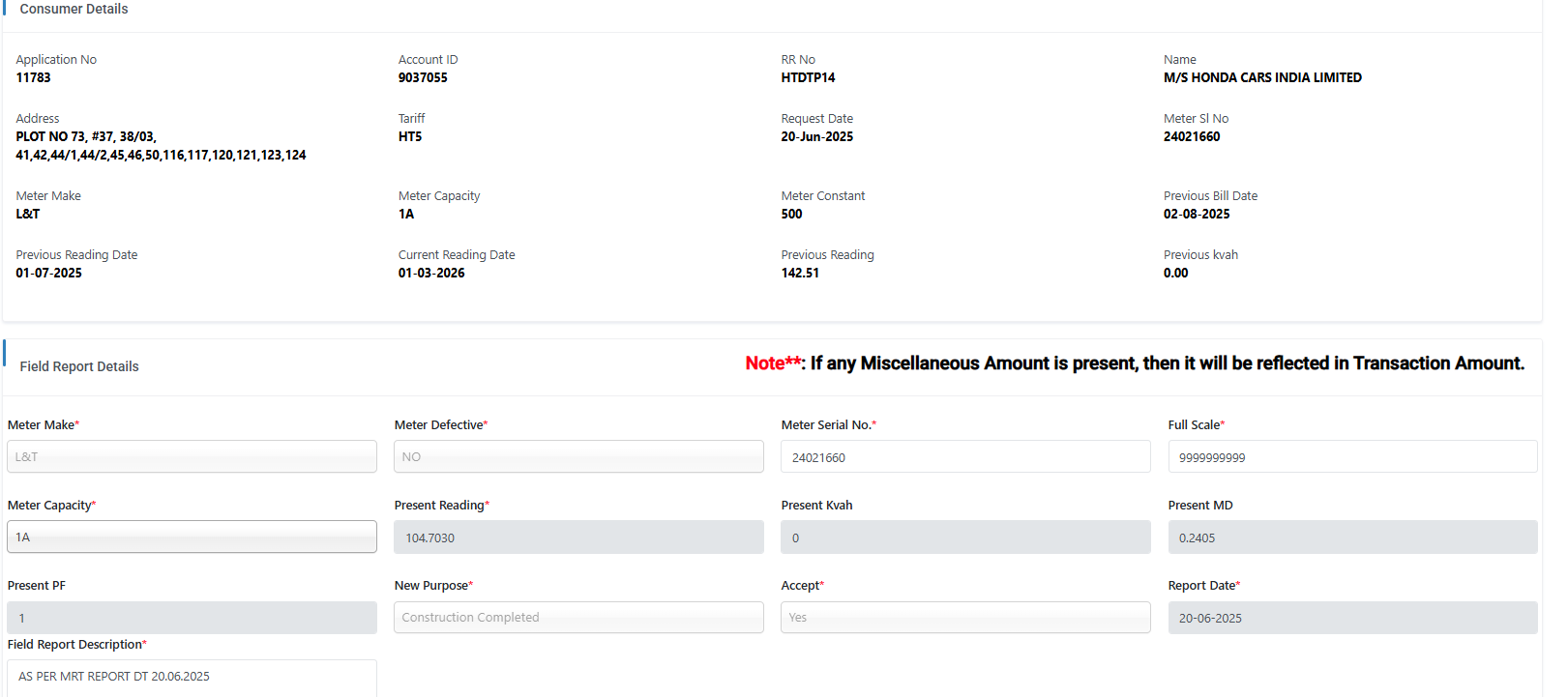Select the Present Kvah field

965,537
